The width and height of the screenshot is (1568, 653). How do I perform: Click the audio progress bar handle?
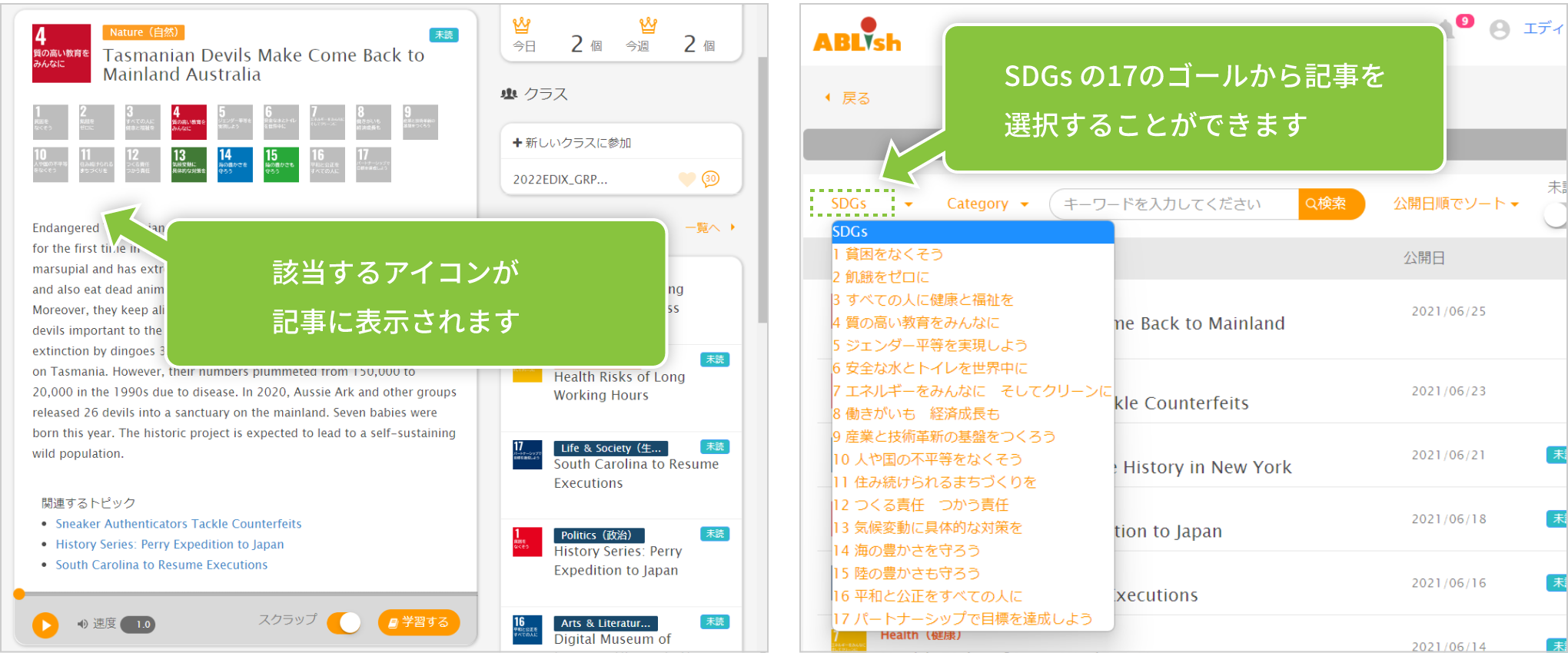coord(19,594)
